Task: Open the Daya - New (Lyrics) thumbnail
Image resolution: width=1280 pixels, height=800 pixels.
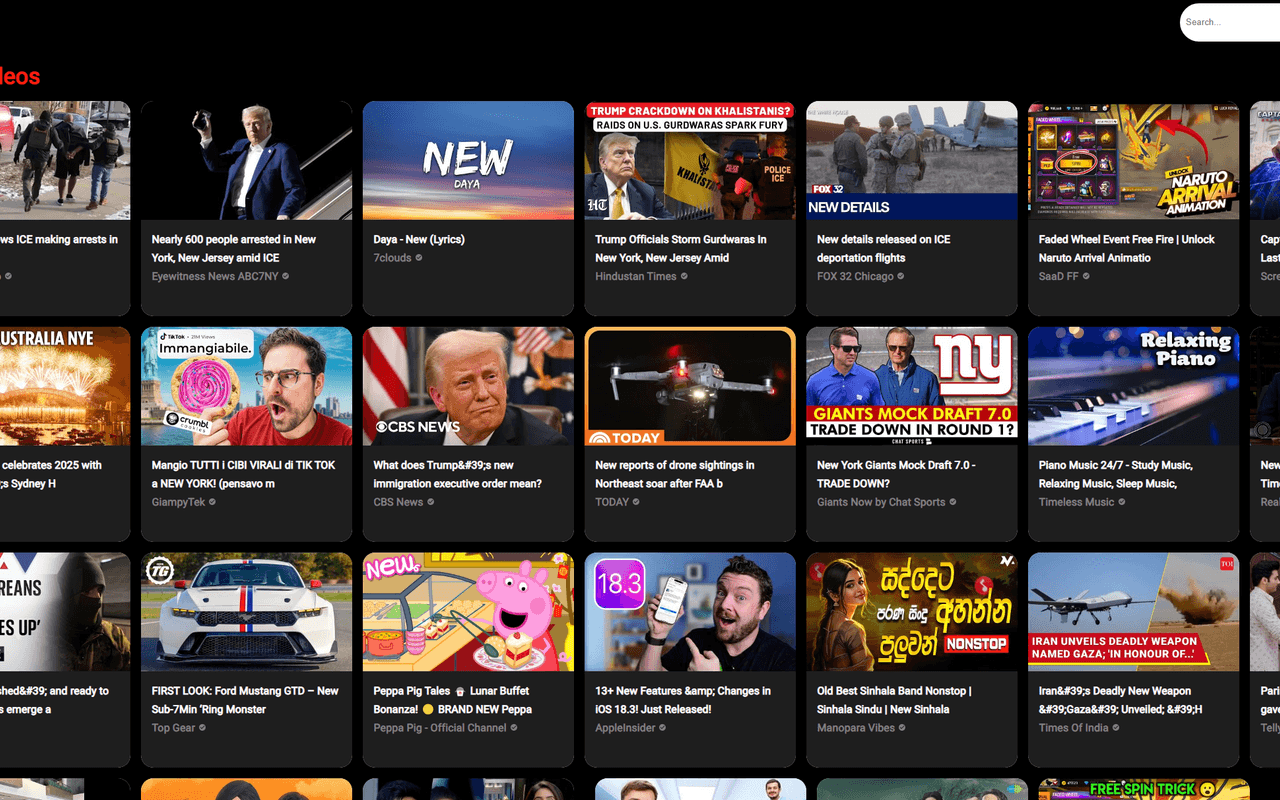Action: tap(467, 159)
